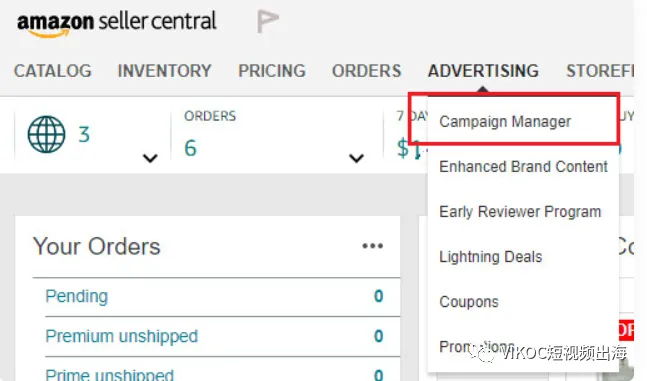Open the ADVERTISING menu
Viewport: 647px width, 381px height.
[484, 71]
